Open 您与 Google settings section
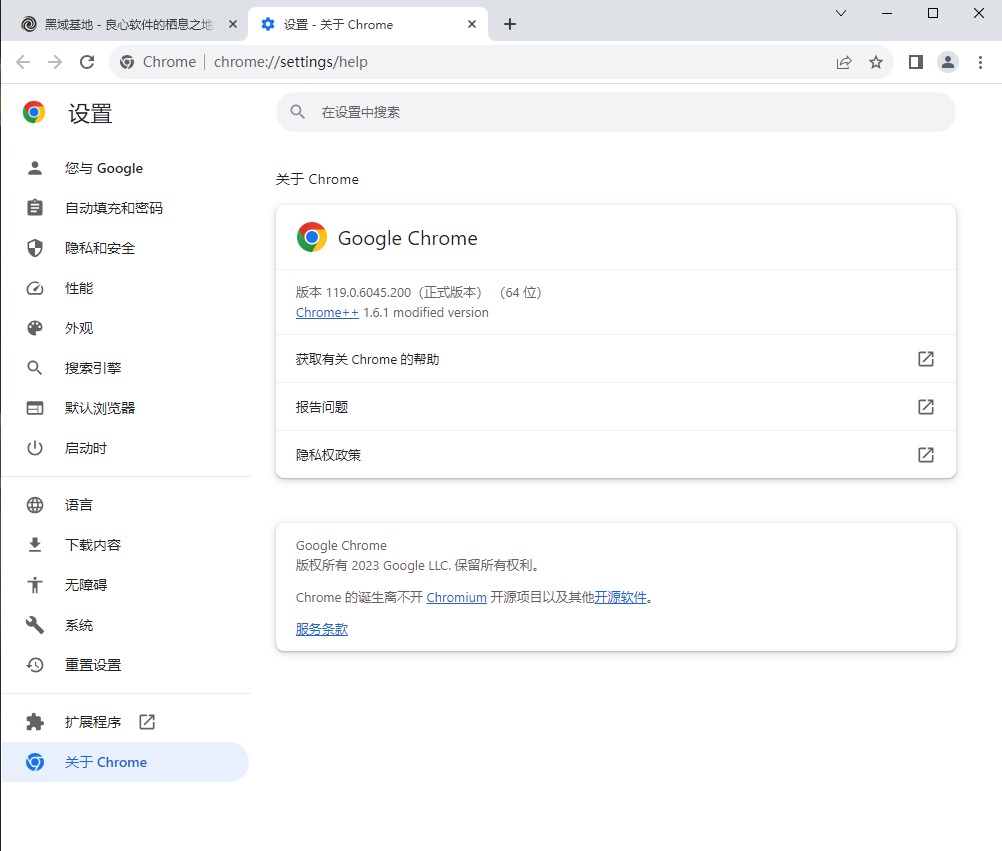The image size is (1002, 851). point(125,169)
